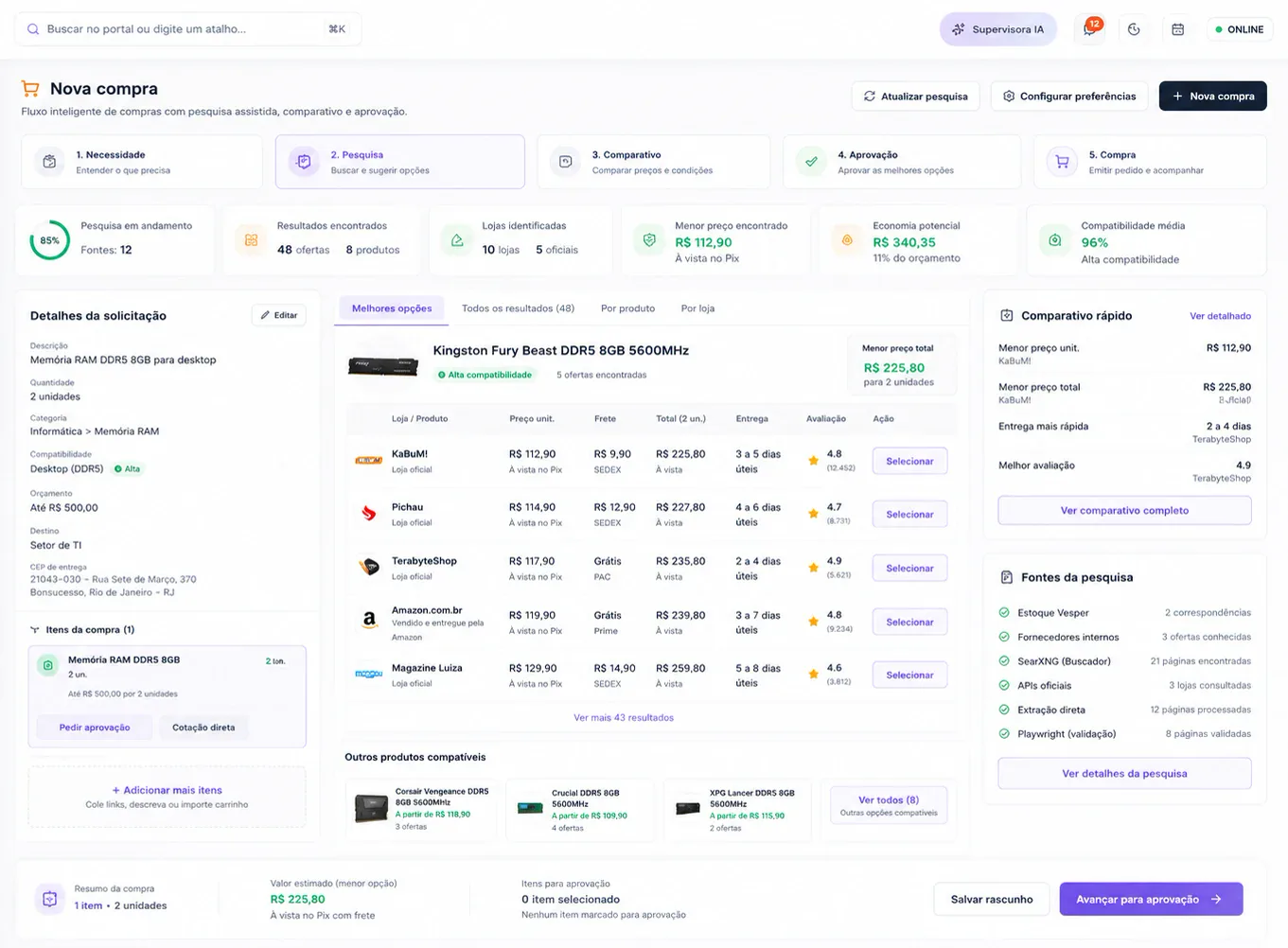Click the history clock icon in the top bar
This screenshot has height=948, width=1288.
click(1134, 29)
